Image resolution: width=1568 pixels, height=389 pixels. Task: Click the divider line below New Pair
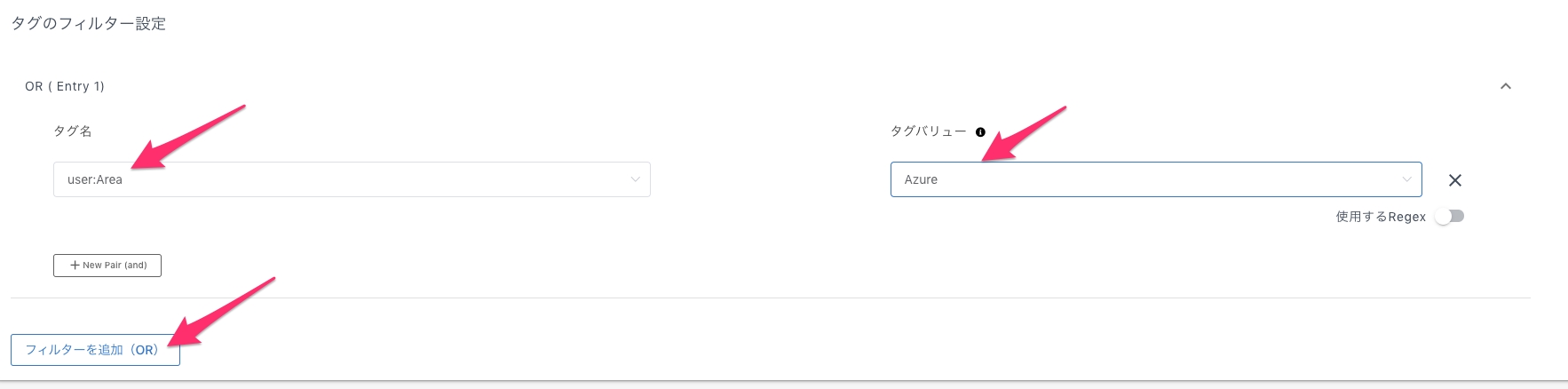coord(771,298)
